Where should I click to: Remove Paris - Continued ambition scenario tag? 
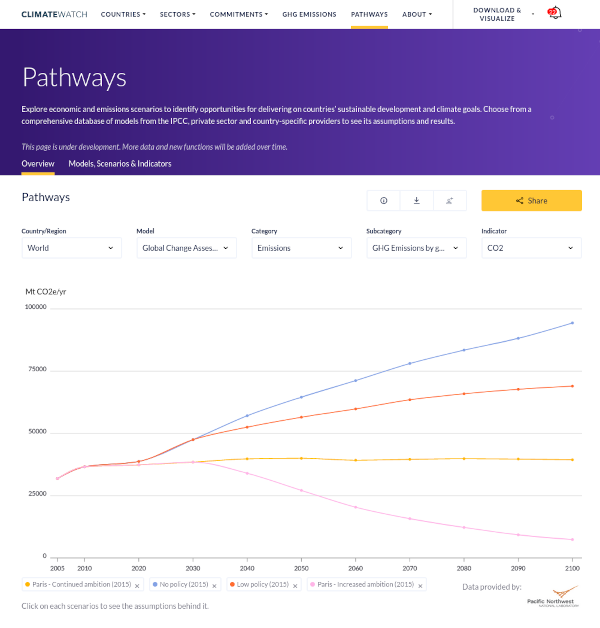(x=137, y=586)
